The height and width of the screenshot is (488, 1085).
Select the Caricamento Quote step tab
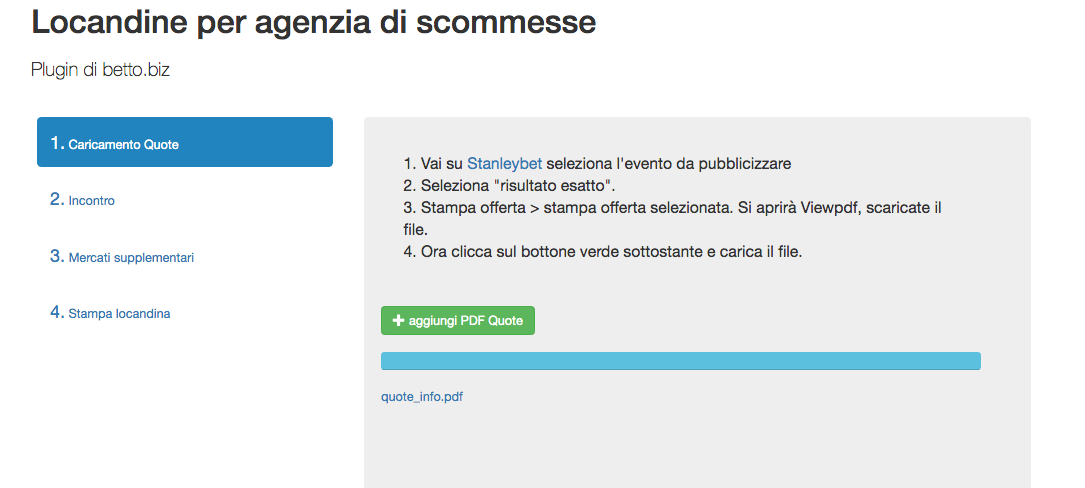[184, 143]
